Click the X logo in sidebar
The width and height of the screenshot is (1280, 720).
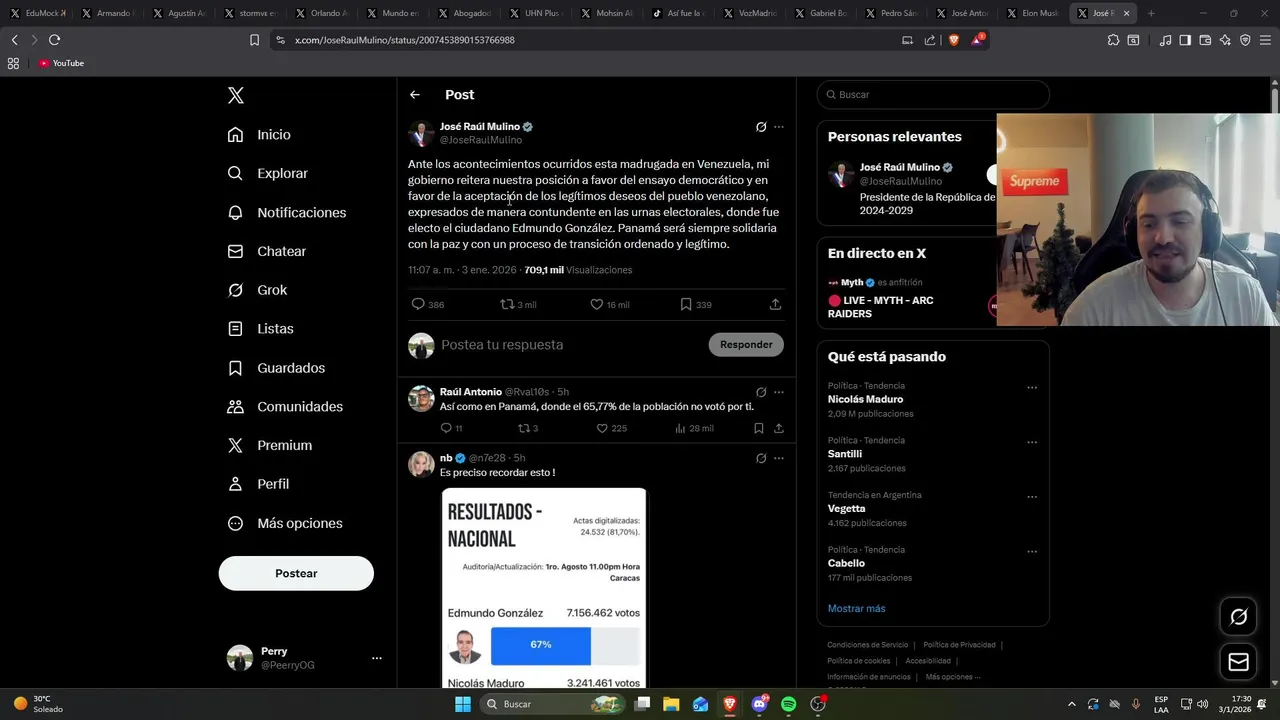tap(236, 95)
